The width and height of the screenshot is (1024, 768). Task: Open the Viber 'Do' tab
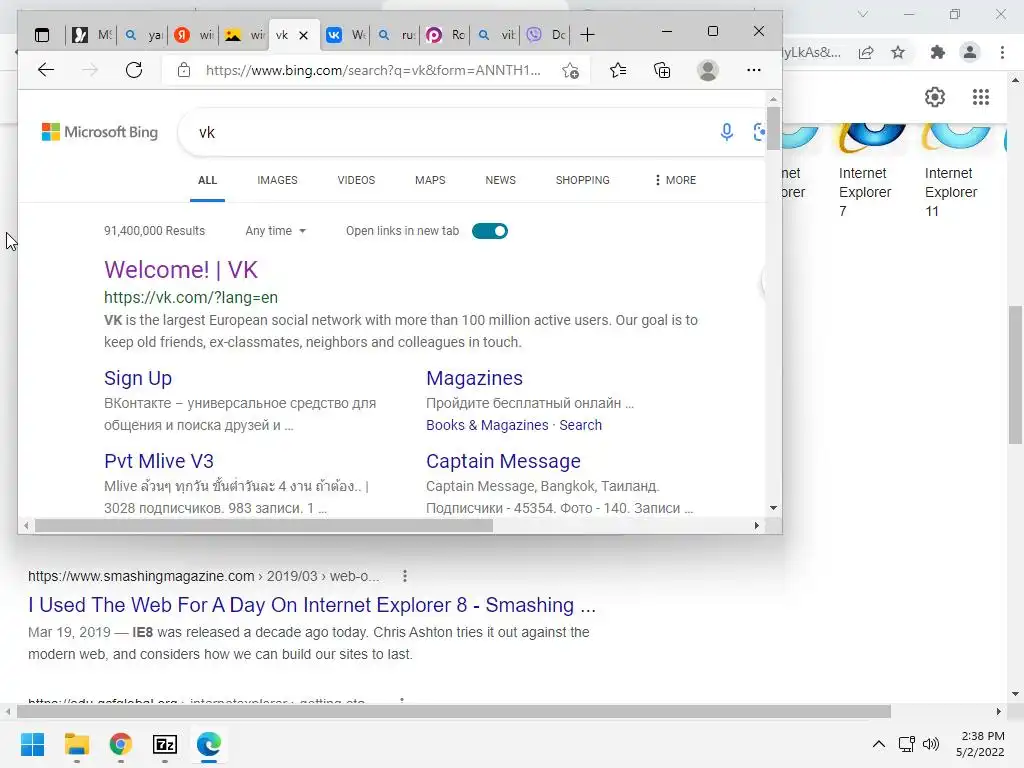tap(547, 35)
